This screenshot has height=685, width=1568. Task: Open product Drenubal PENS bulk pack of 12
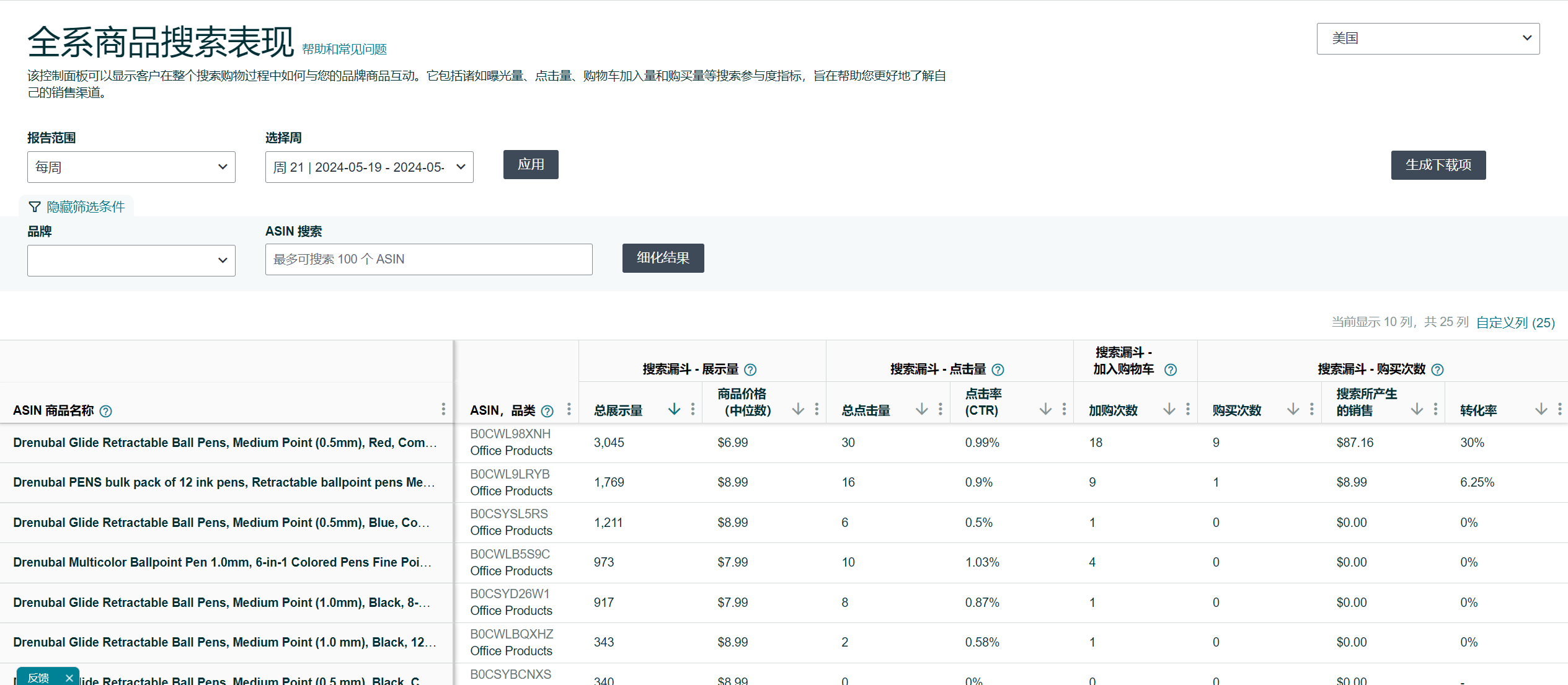pyautogui.click(x=224, y=482)
